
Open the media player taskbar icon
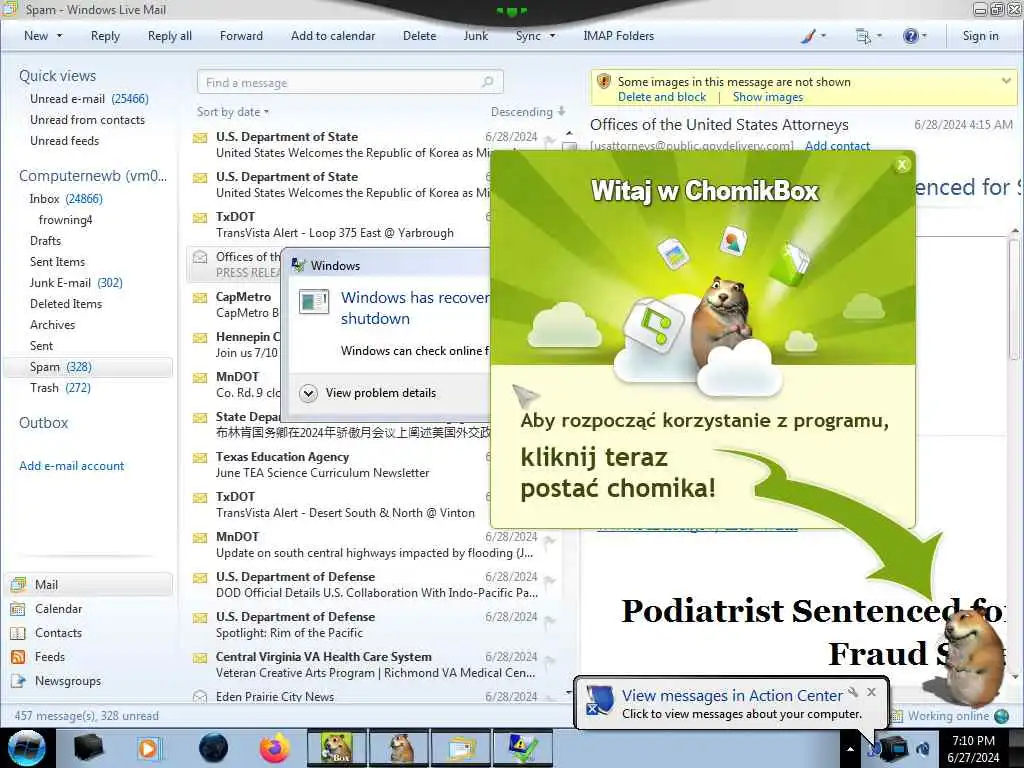[149, 748]
